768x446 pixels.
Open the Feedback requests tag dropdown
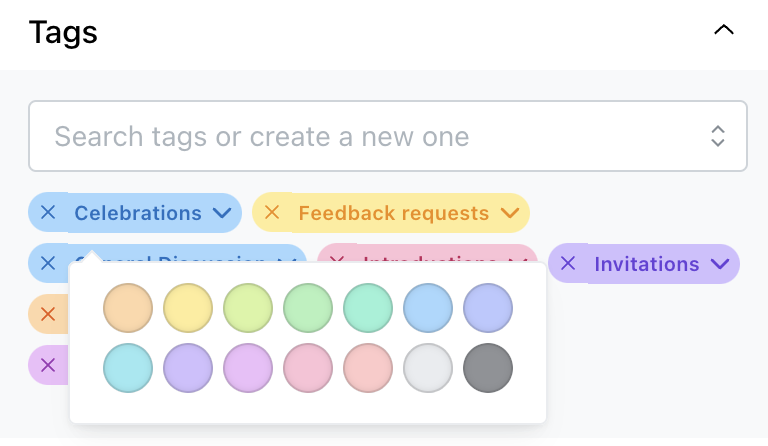click(510, 213)
